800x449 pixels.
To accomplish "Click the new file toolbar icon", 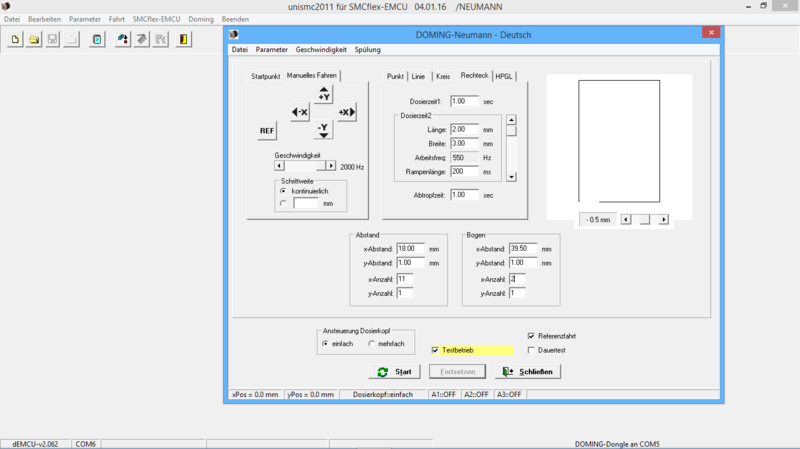I will (x=15, y=40).
